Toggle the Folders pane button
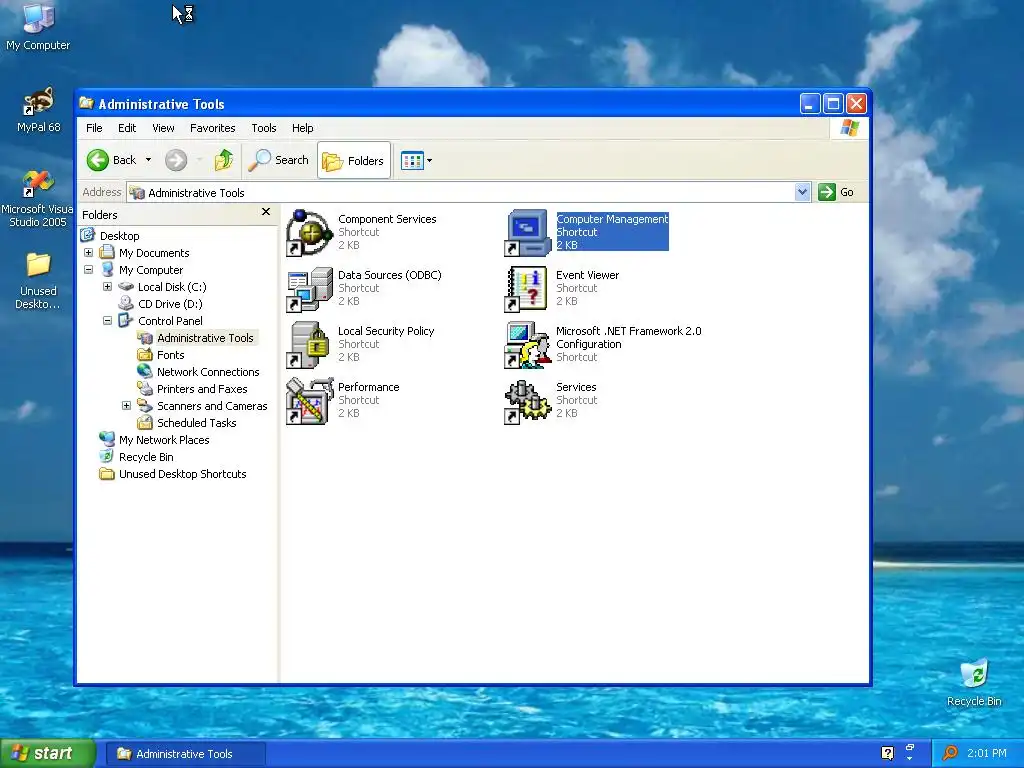 coord(354,160)
